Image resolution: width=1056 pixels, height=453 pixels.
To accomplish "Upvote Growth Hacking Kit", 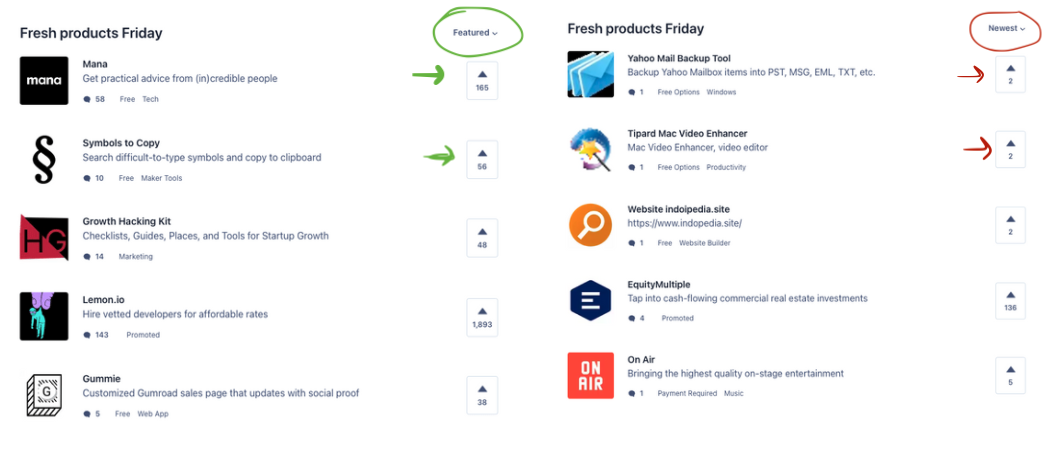I will [x=482, y=237].
